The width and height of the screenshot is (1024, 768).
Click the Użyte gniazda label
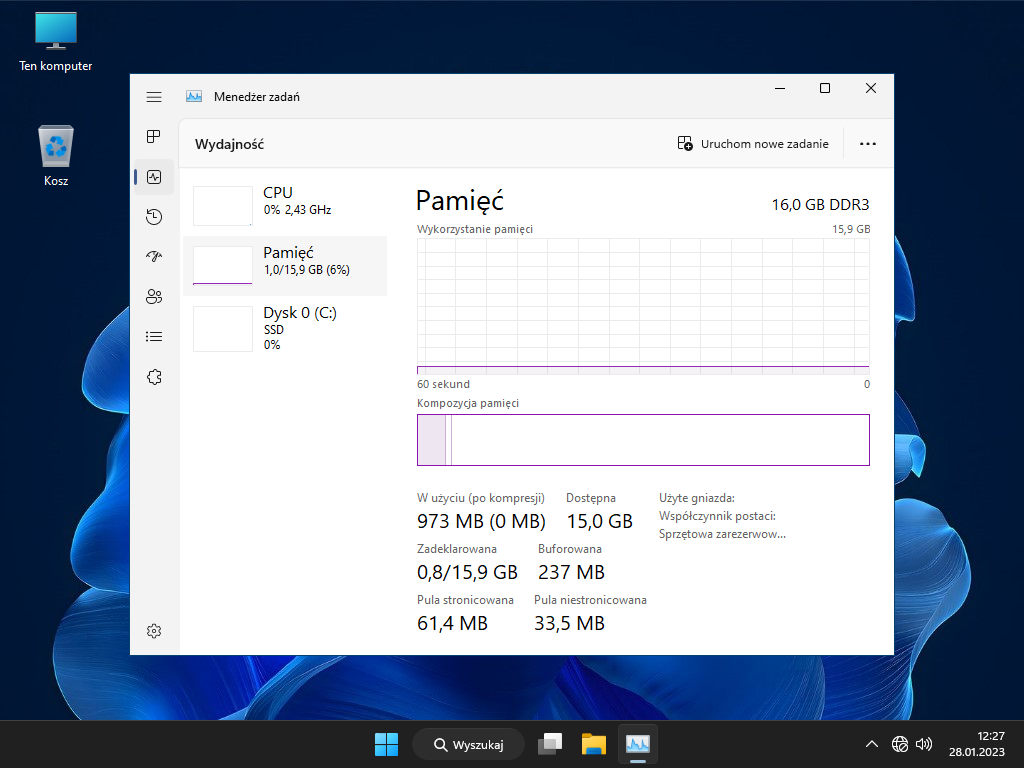697,498
